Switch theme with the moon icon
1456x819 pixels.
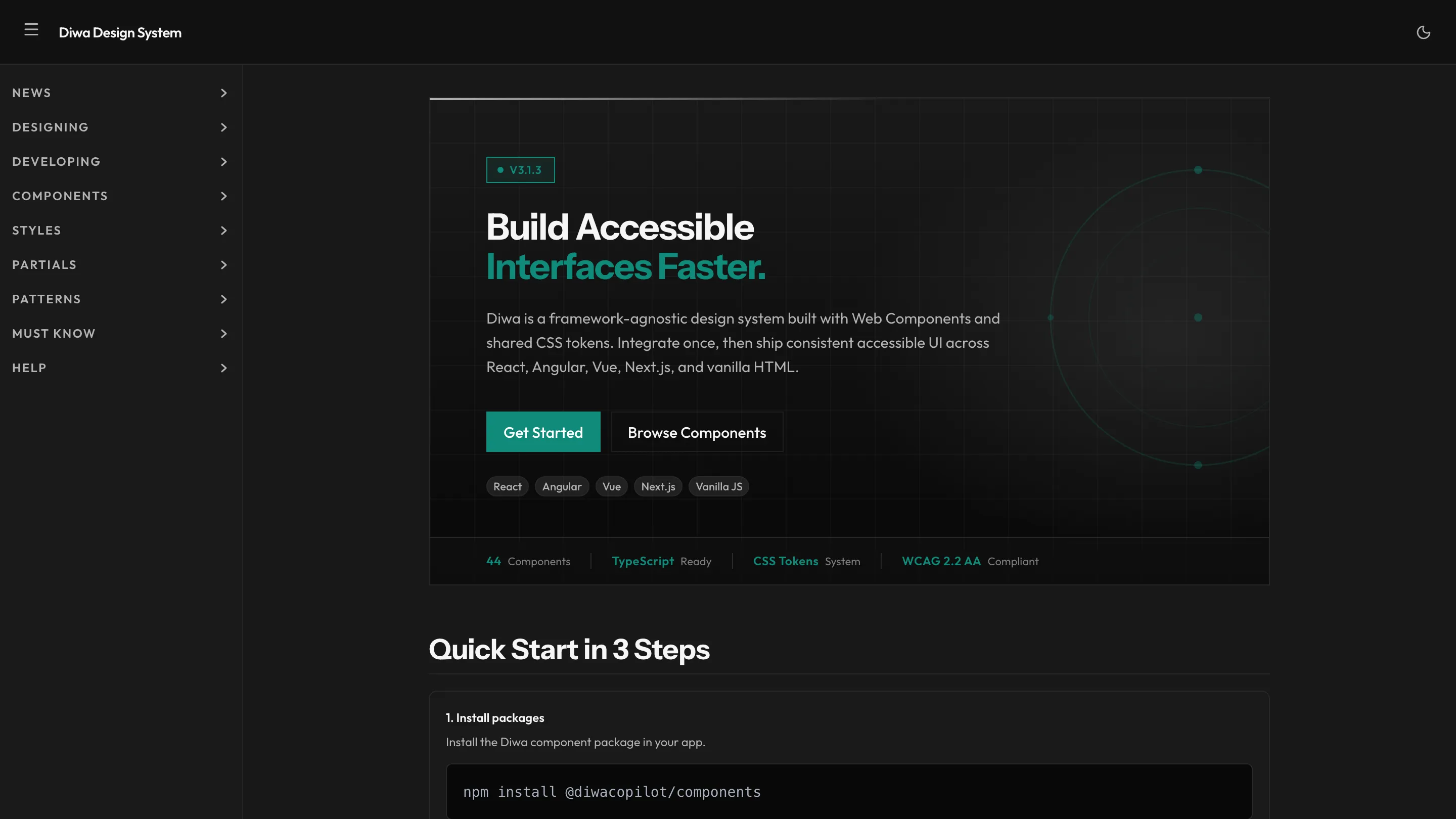[1423, 32]
